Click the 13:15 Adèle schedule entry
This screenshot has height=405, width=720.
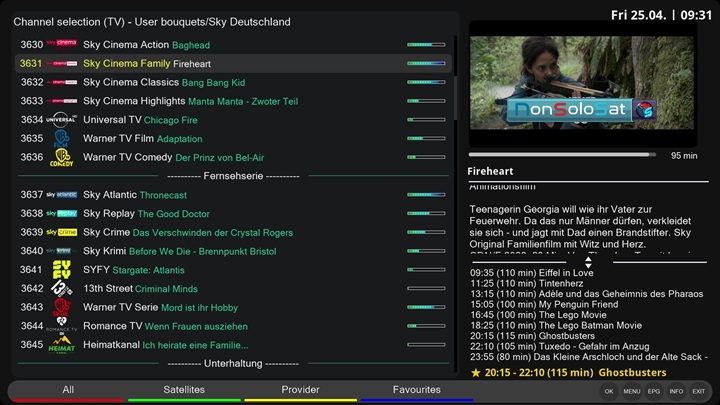(586, 294)
